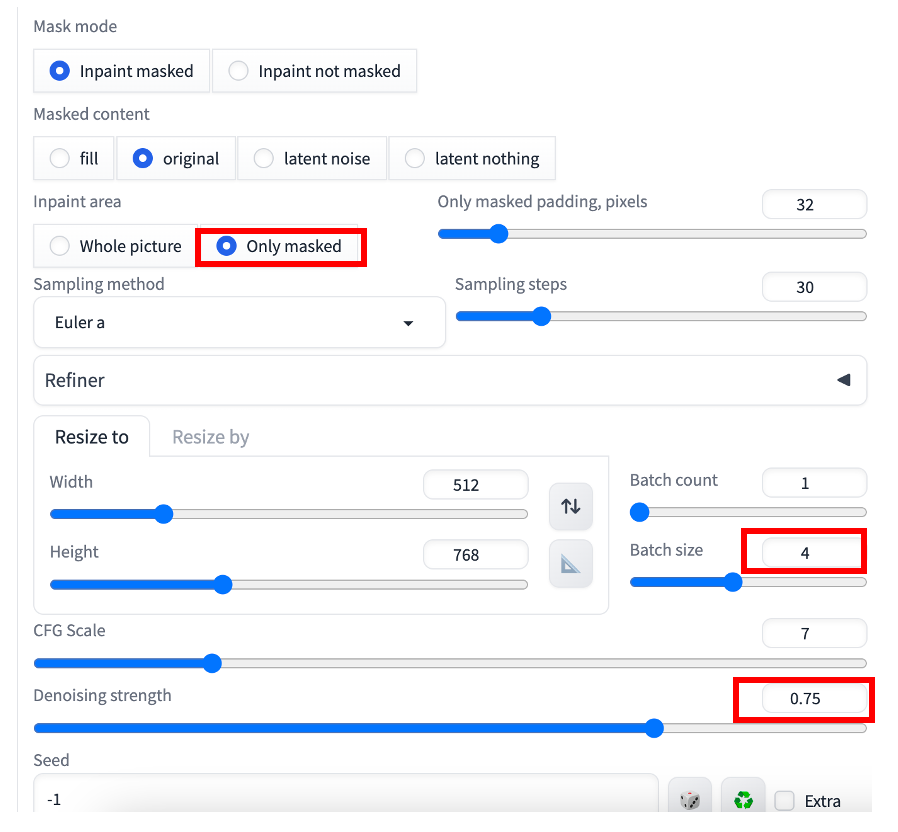
Task: Choose original for masked content
Action: tap(176, 158)
